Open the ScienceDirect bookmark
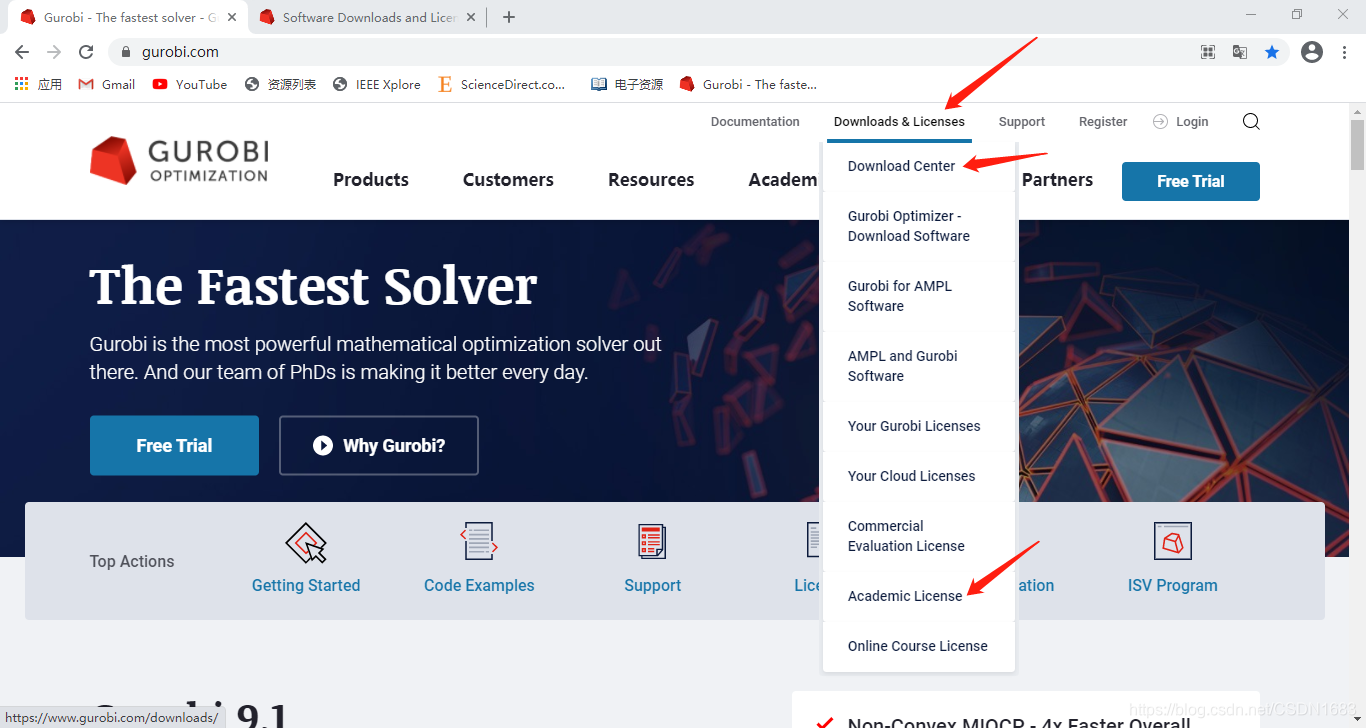 point(502,85)
